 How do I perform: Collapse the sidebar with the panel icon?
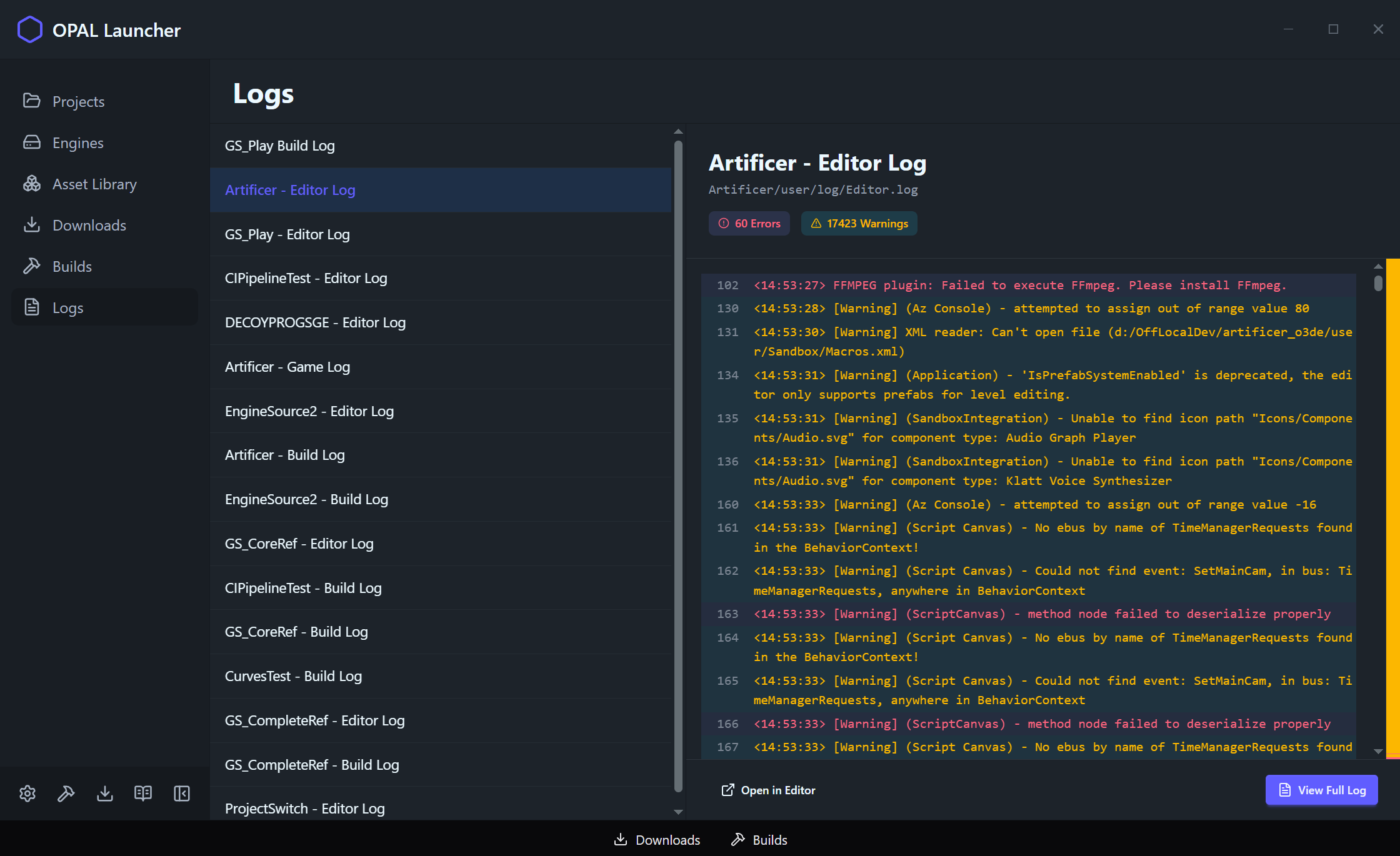pos(182,794)
